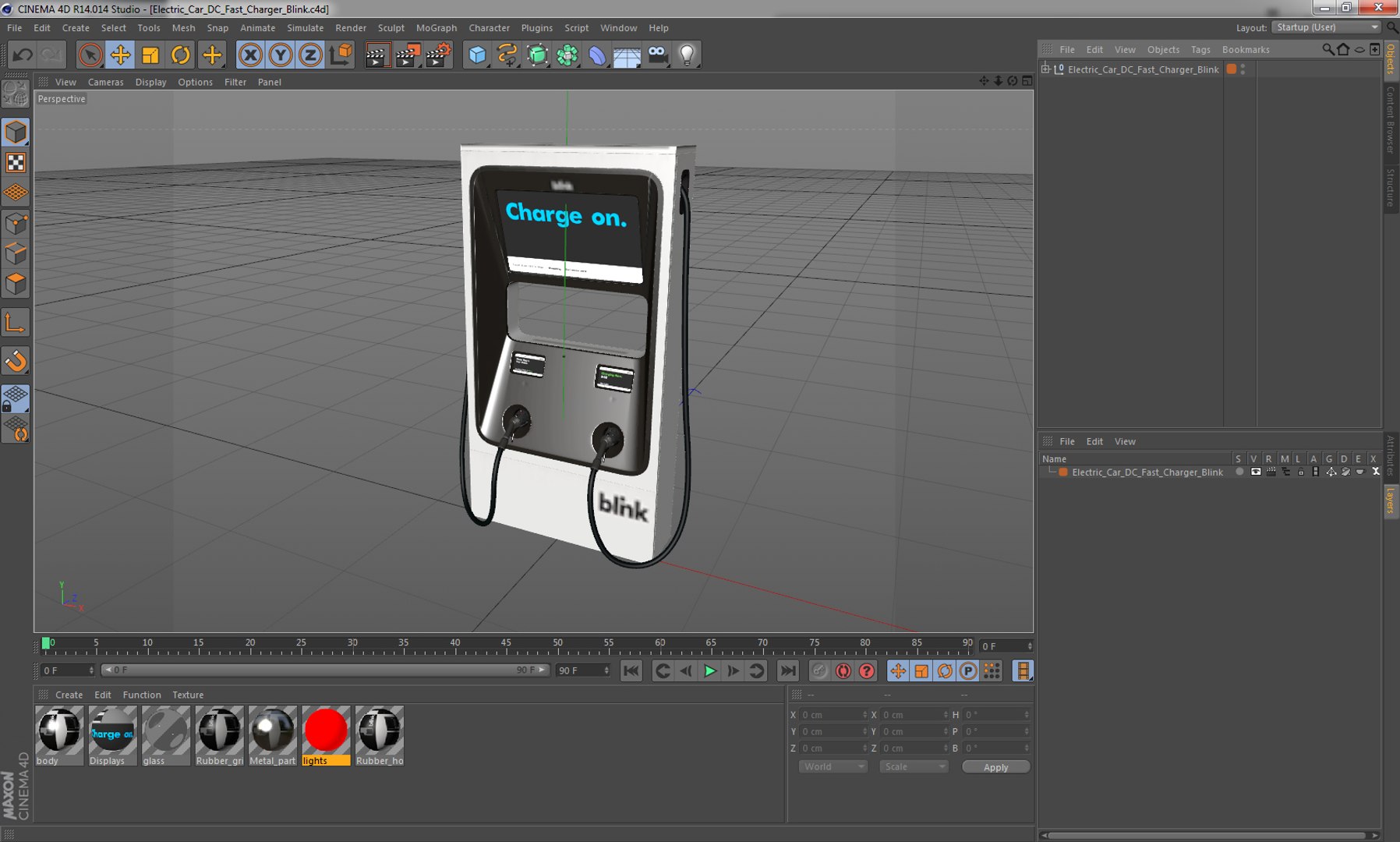Screen dimensions: 1400x842
Task: Open the Layout dropdown Startup (User)
Action: point(1327,27)
